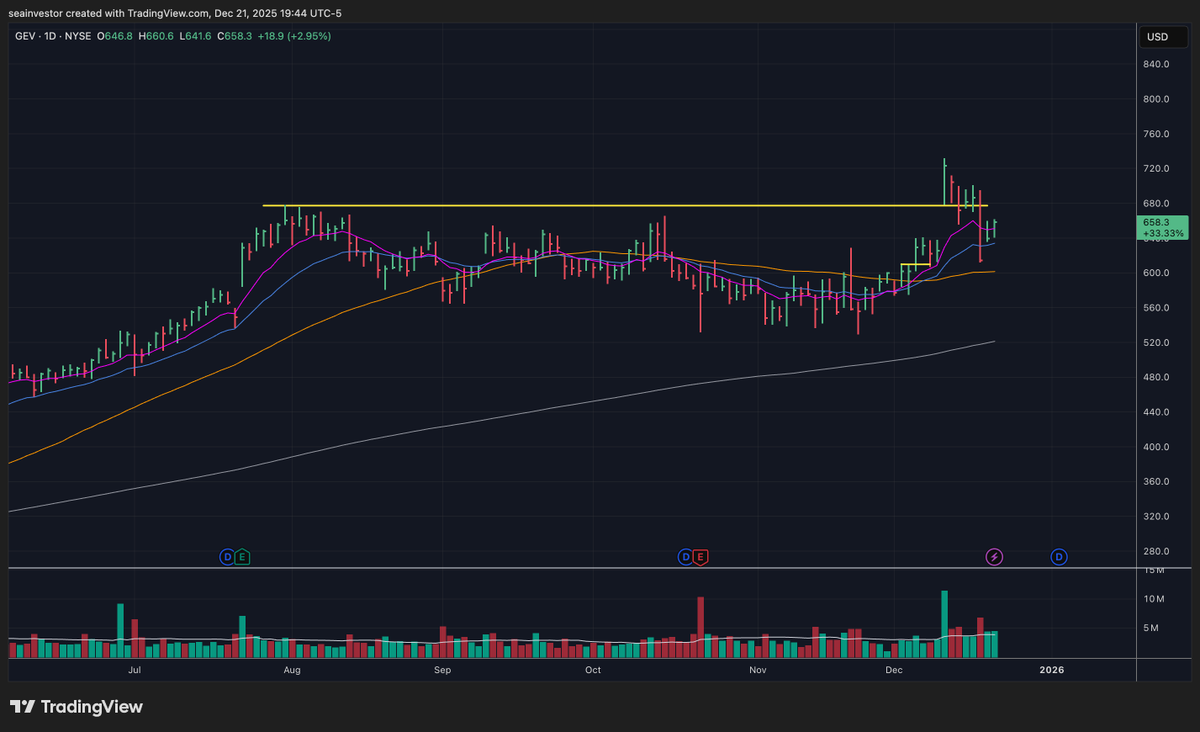Image resolution: width=1200 pixels, height=732 pixels.
Task: Click the 10M volume axis label
Action: pos(1152,599)
